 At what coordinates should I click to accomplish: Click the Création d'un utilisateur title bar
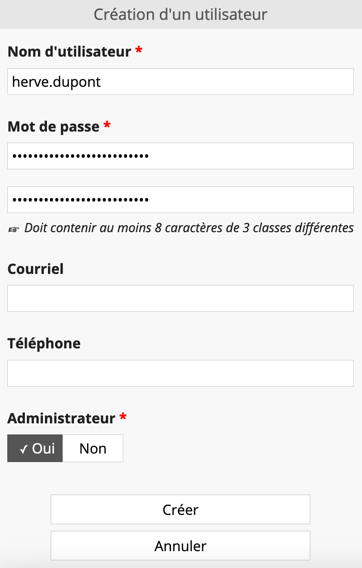[x=181, y=14]
